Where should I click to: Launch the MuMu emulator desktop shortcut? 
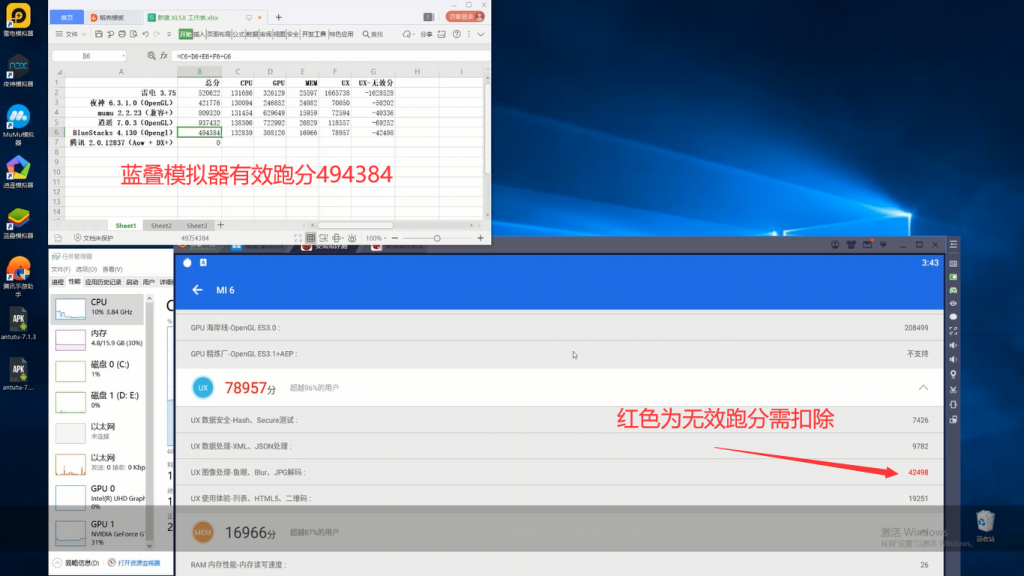pyautogui.click(x=18, y=123)
